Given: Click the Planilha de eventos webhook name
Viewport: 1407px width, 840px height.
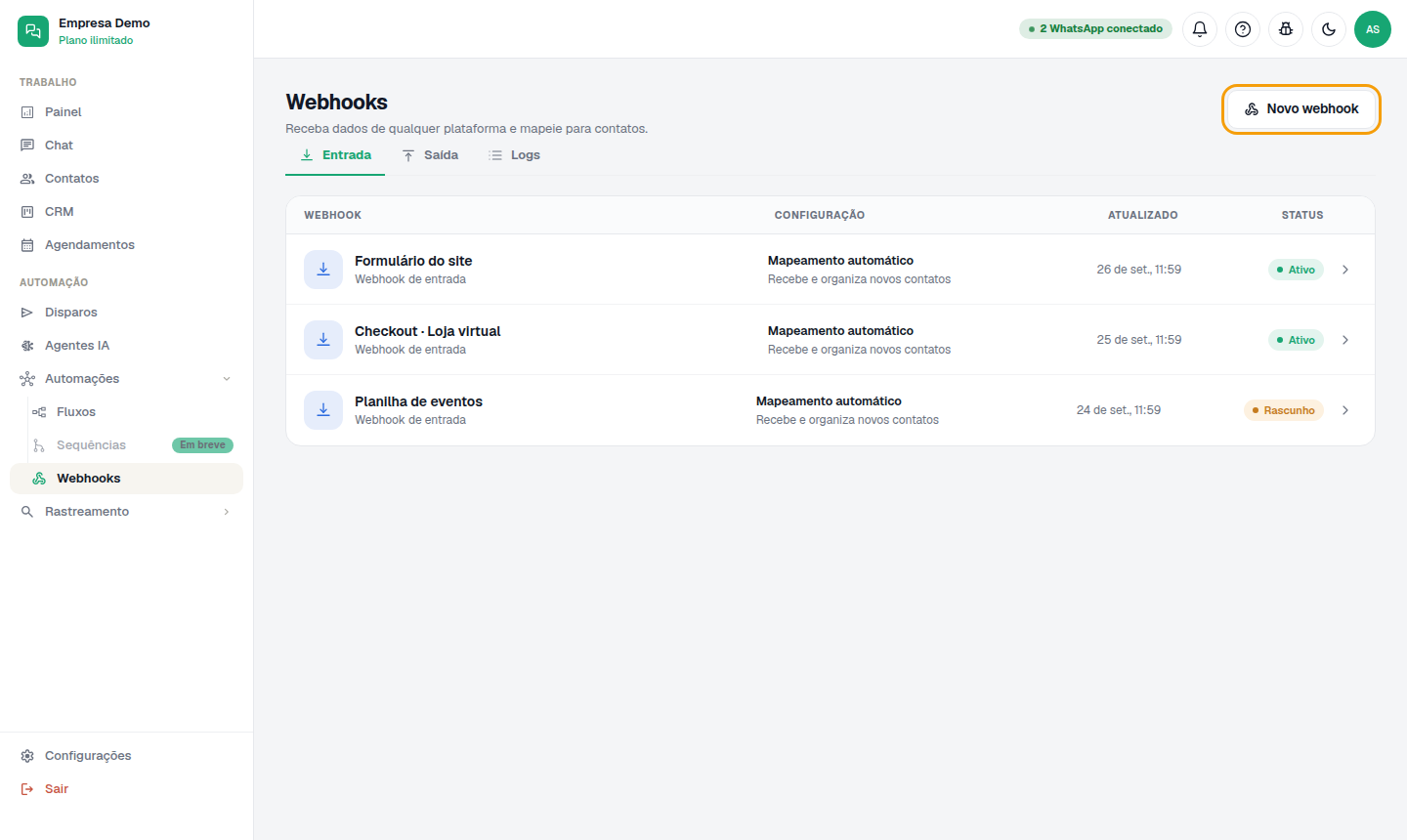Looking at the screenshot, I should click(x=418, y=401).
